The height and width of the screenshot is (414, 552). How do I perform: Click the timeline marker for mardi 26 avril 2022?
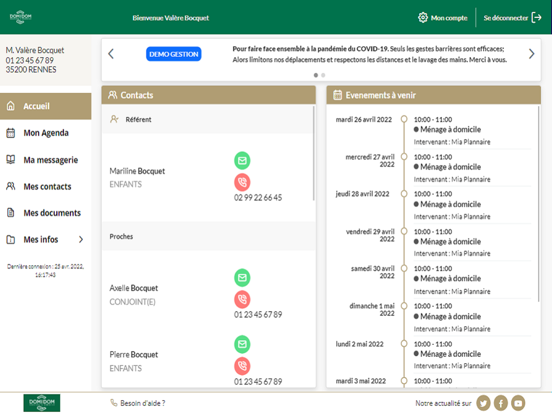(x=404, y=119)
